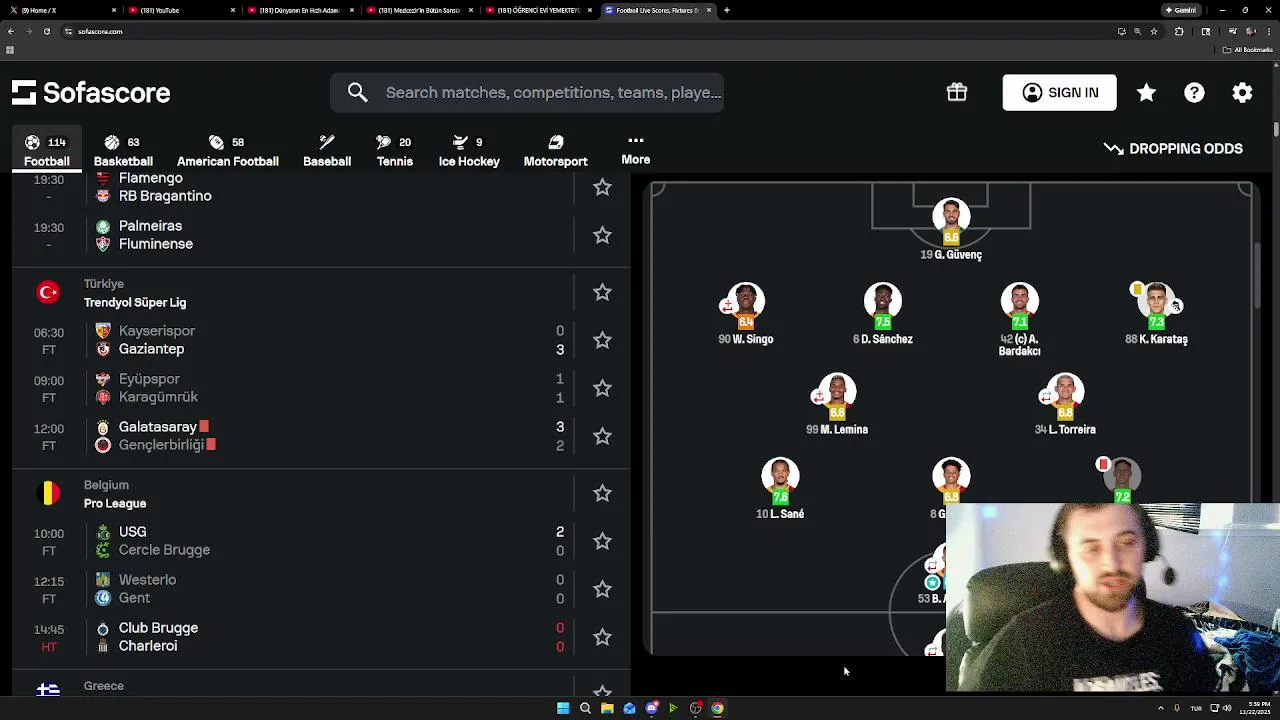This screenshot has width=1280, height=720.
Task: Open A. Bardakcı player card
Action: pos(1020,321)
